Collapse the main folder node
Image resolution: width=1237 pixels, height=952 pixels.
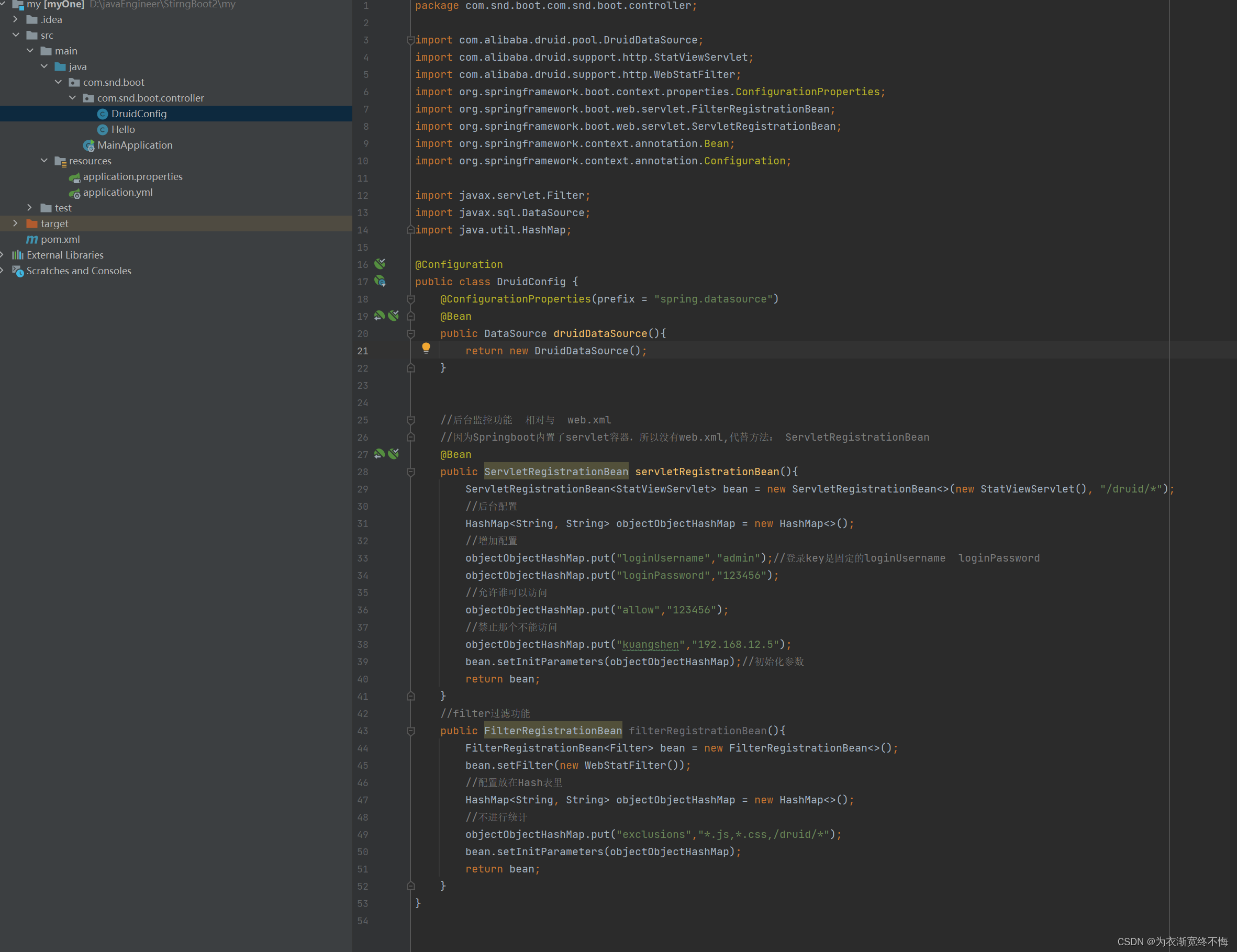point(29,51)
